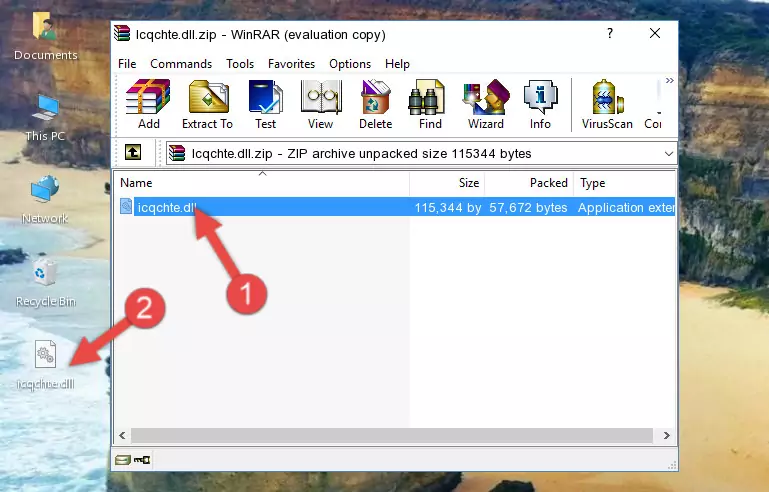The width and height of the screenshot is (769, 492).
Task: Click the archive icon in address bar
Action: (177, 153)
